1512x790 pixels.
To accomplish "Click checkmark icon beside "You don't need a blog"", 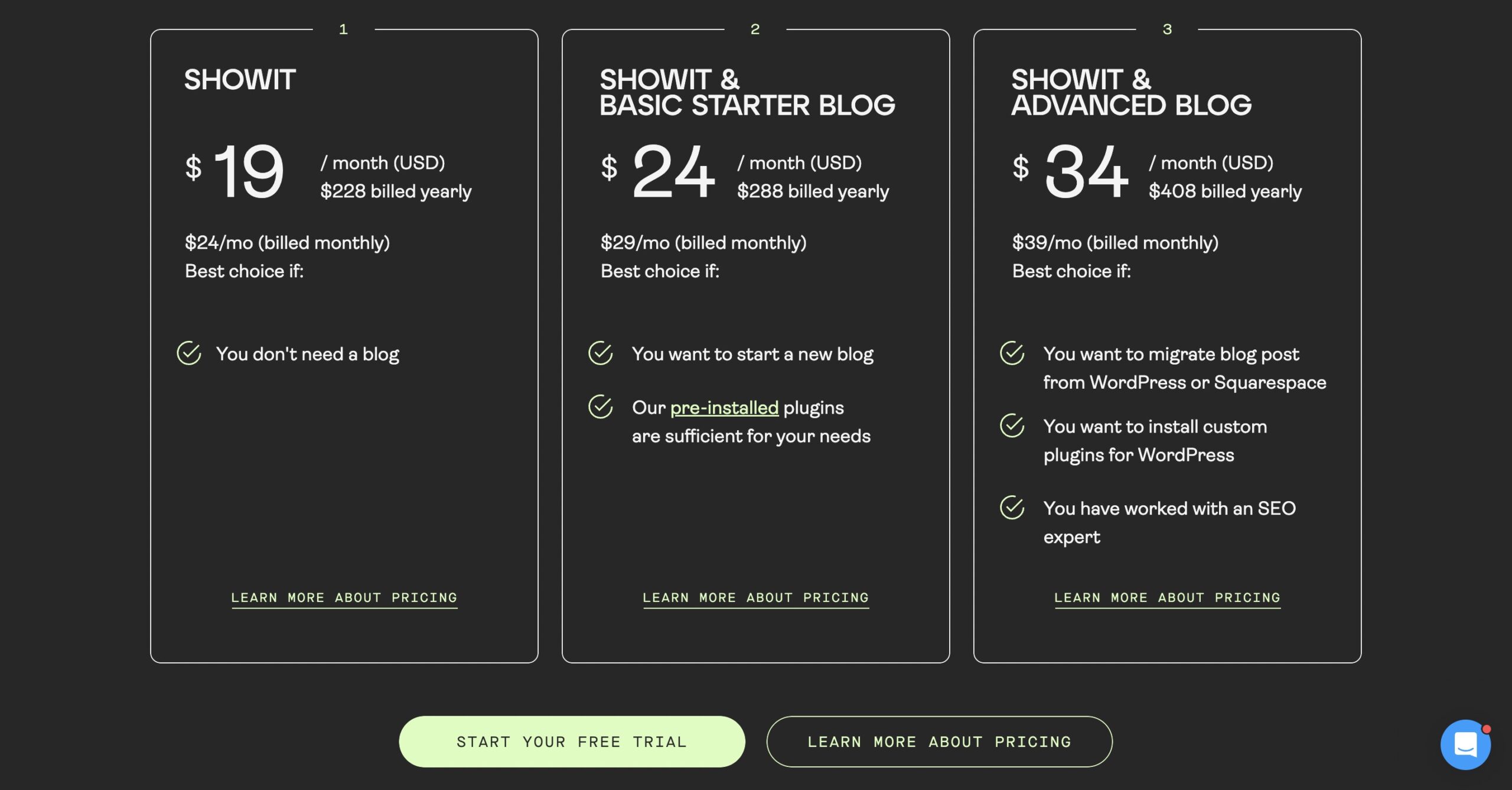I will tap(189, 353).
